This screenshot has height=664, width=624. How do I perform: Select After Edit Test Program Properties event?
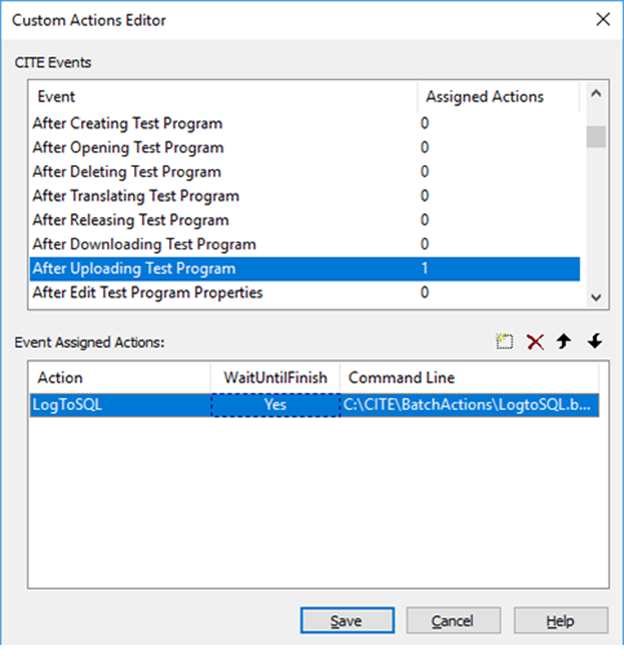[x=304, y=293]
